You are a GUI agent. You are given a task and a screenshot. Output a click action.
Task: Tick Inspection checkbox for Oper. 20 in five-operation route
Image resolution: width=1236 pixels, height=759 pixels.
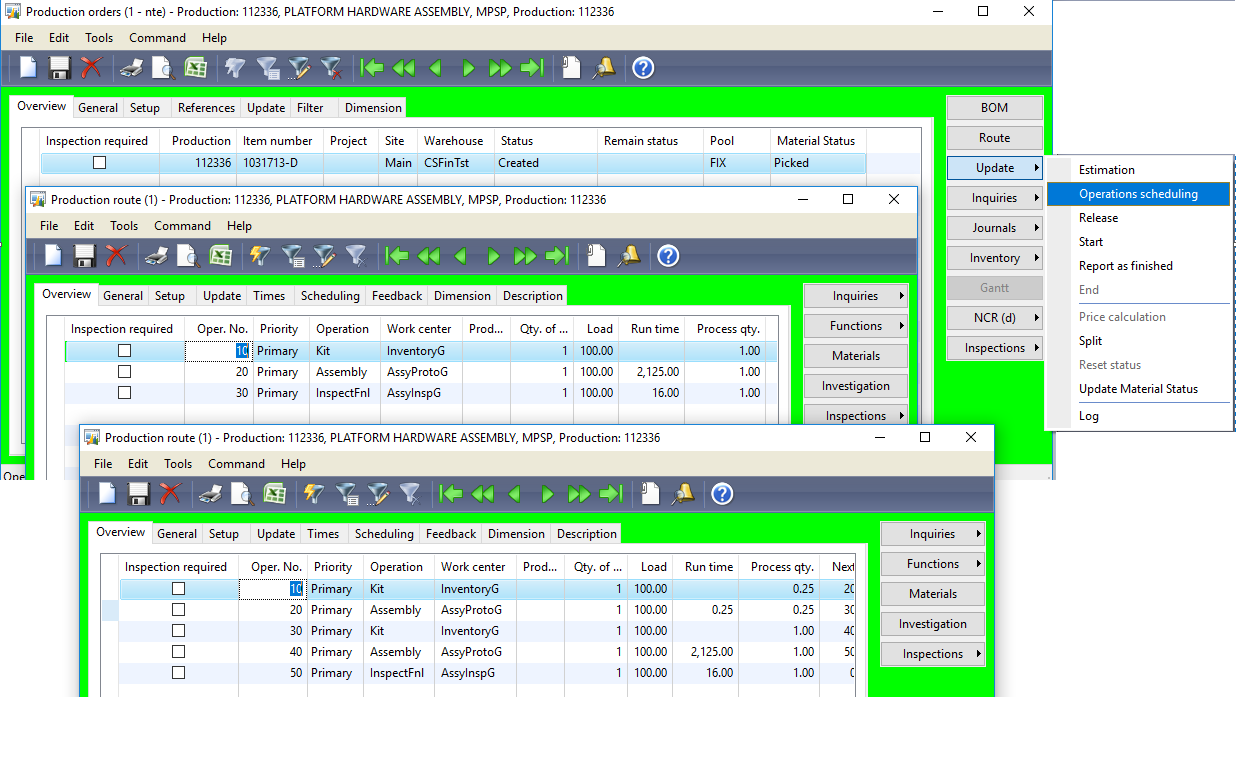coord(178,610)
